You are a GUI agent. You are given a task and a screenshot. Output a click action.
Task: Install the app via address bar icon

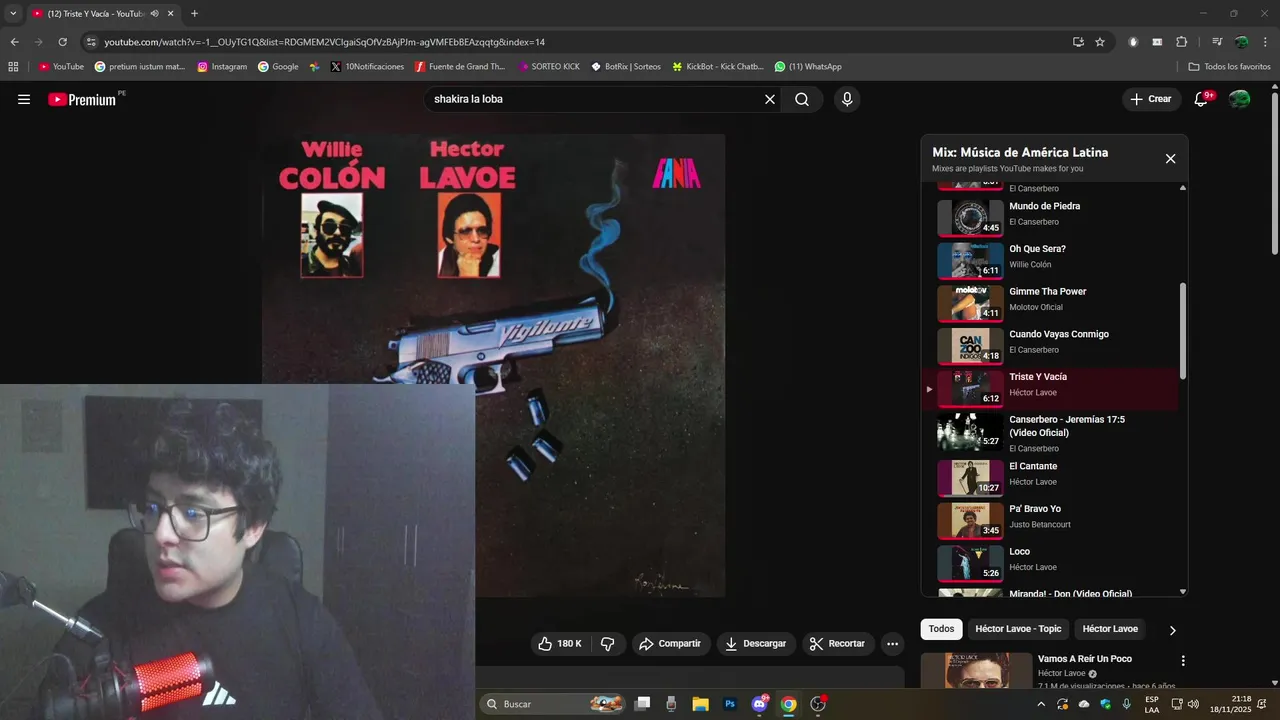[1078, 42]
